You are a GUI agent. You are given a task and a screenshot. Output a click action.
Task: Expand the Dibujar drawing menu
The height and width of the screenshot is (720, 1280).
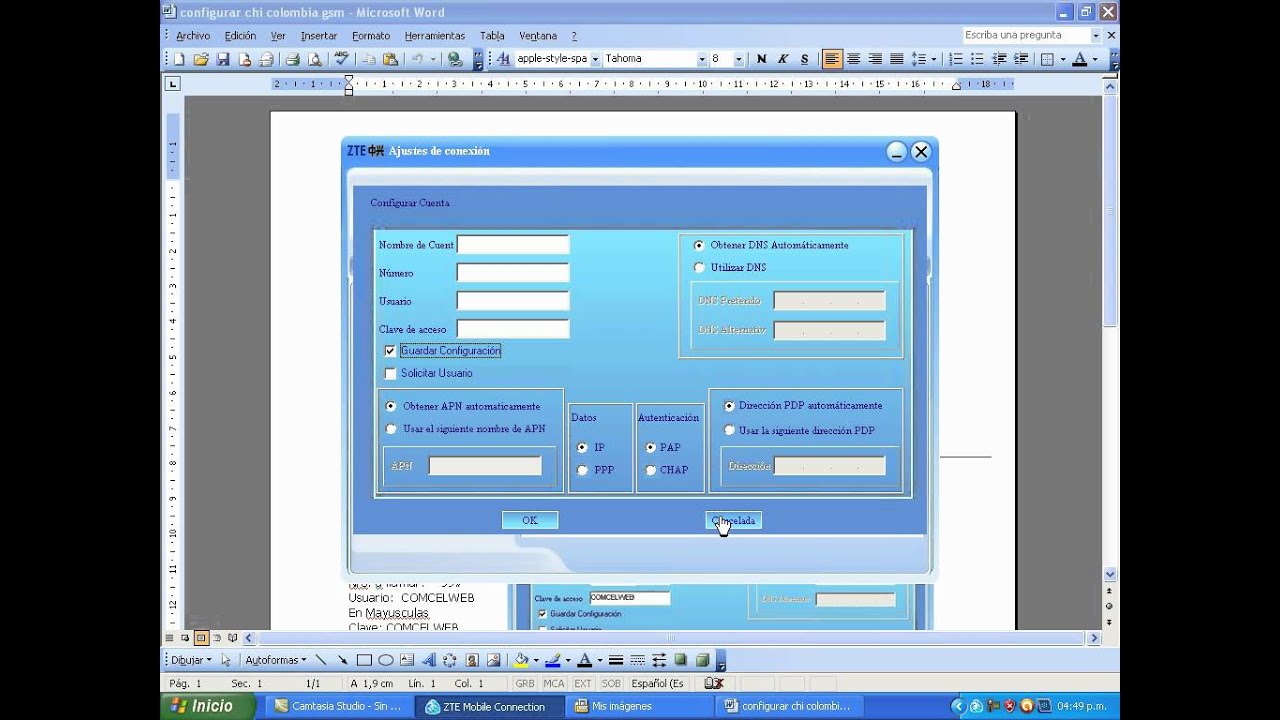pyautogui.click(x=190, y=660)
